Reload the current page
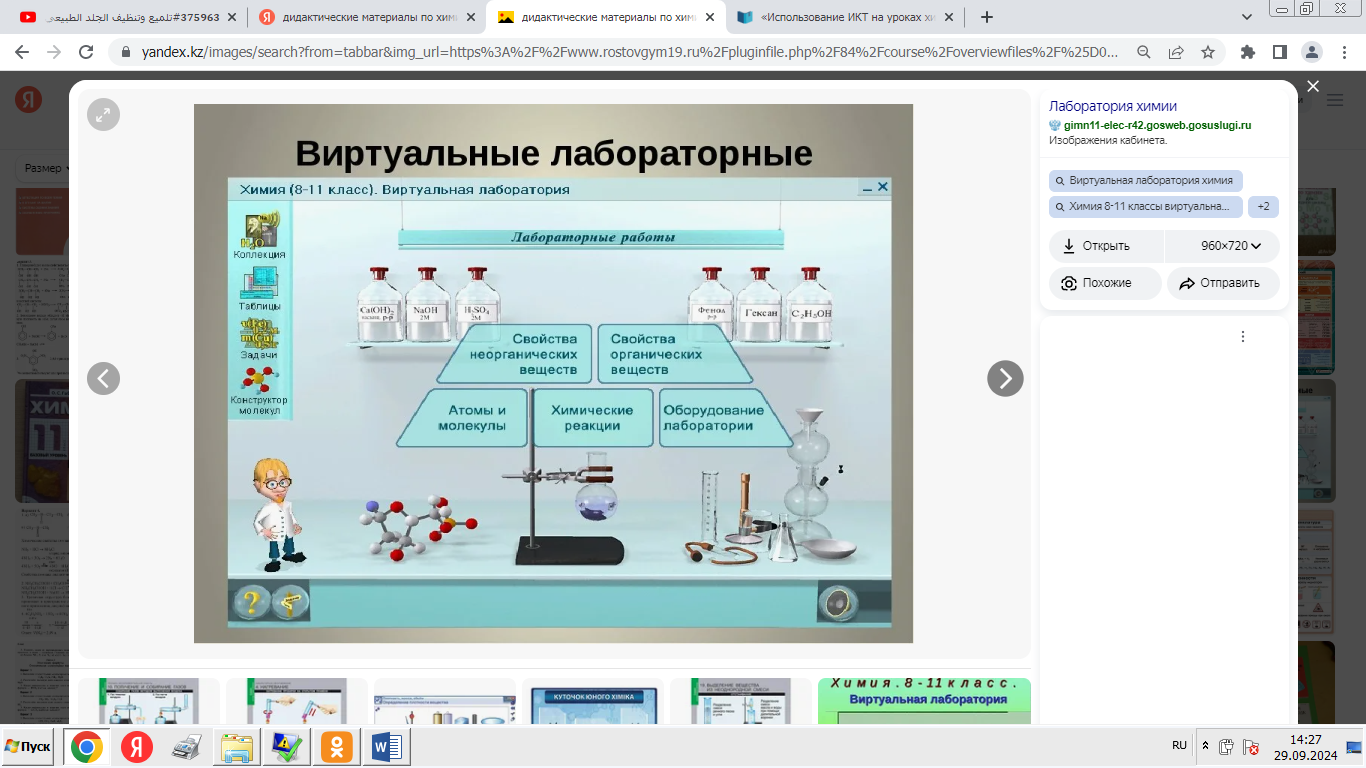Viewport: 1366px width, 768px height. click(86, 52)
